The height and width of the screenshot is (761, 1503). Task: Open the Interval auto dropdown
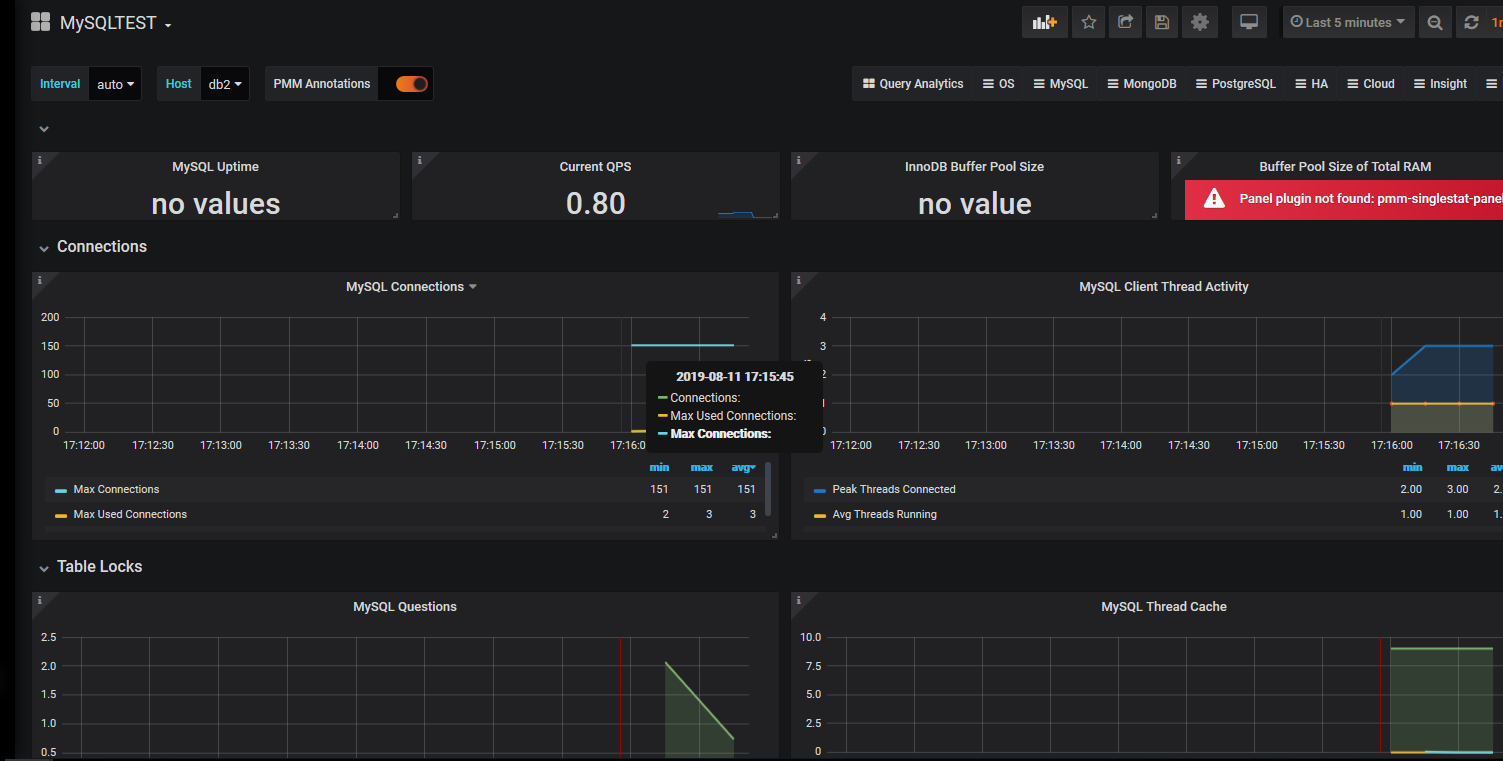point(115,84)
